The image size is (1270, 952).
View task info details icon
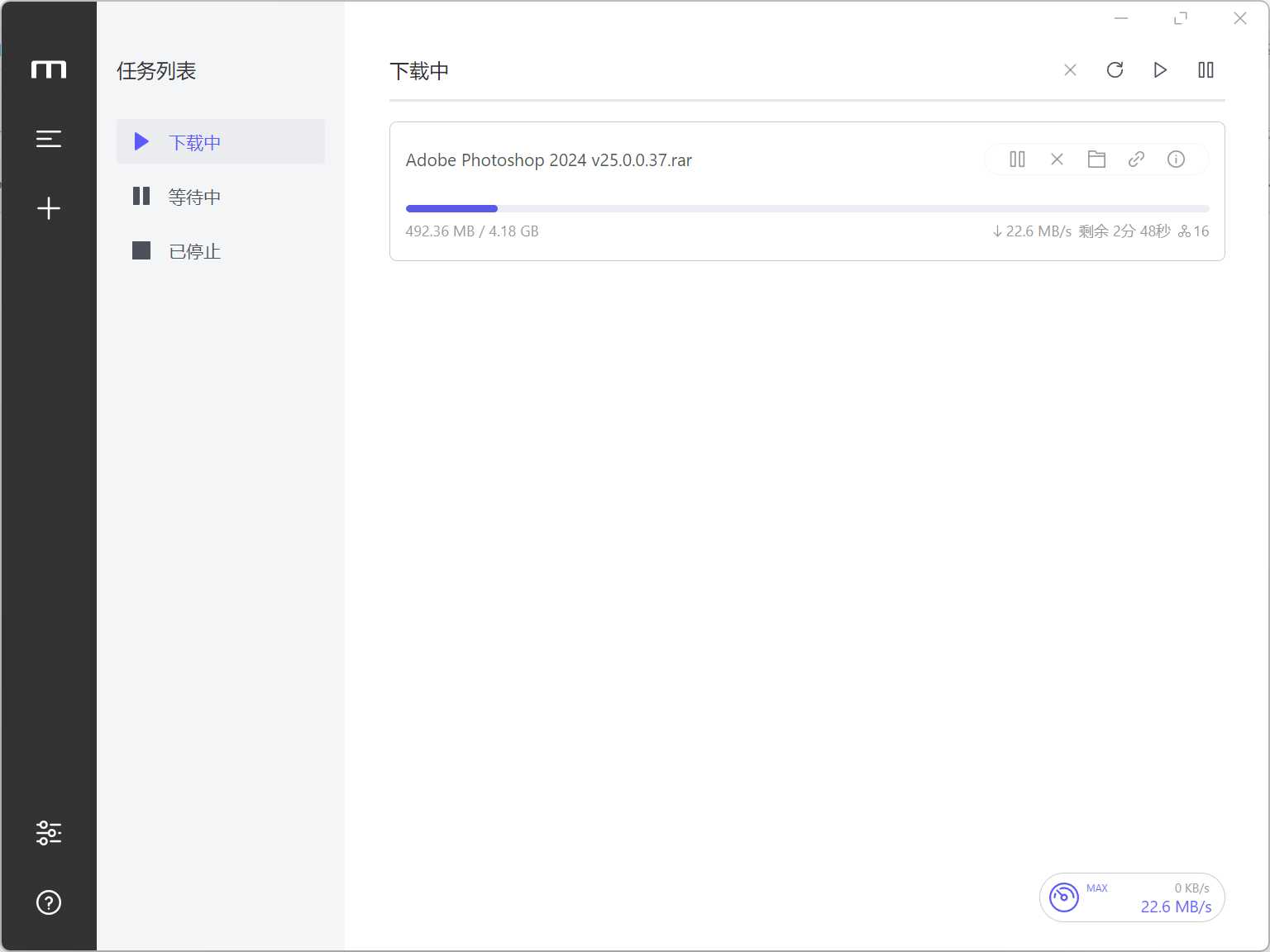point(1176,159)
